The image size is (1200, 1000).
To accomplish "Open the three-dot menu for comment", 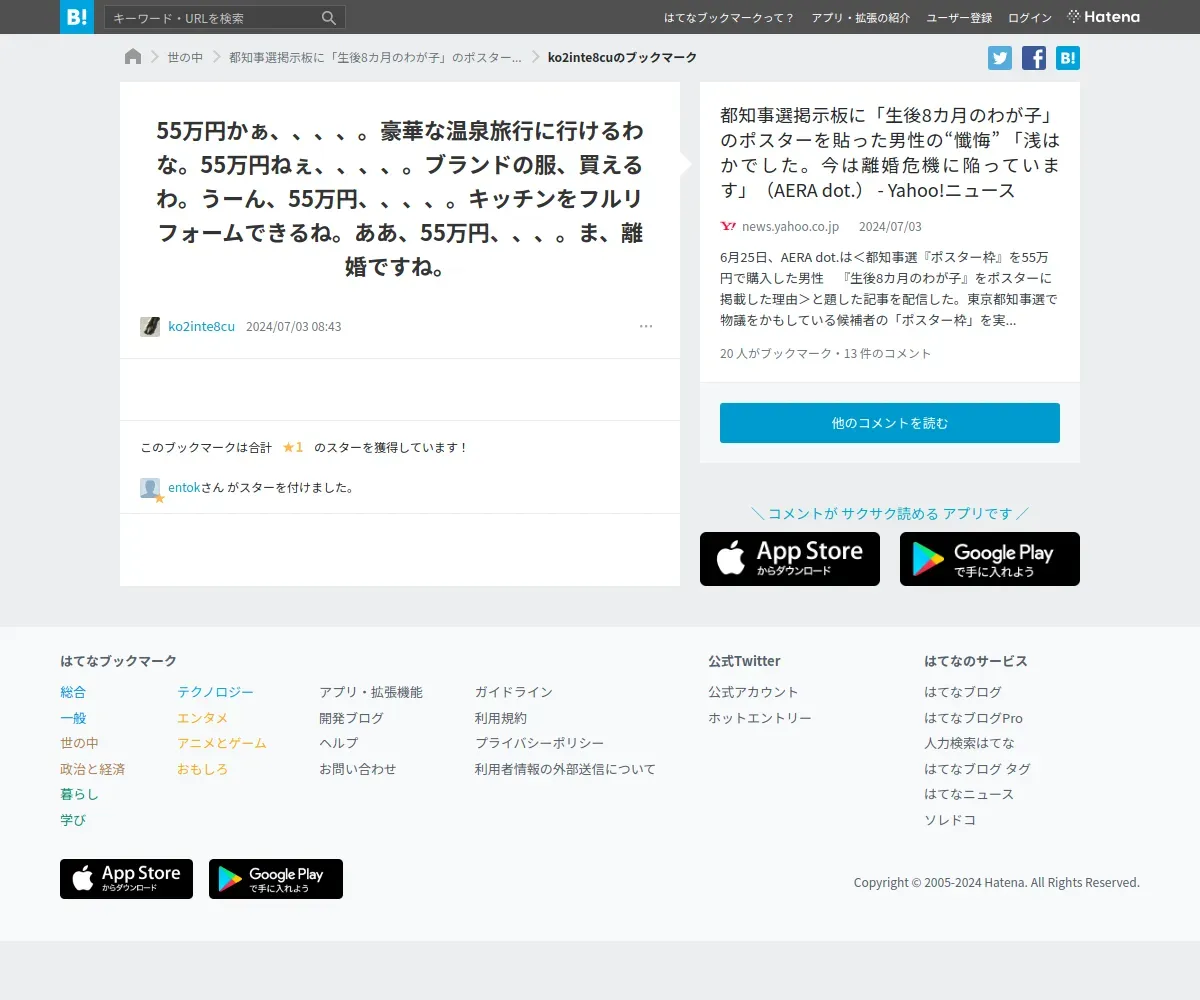I will (646, 326).
